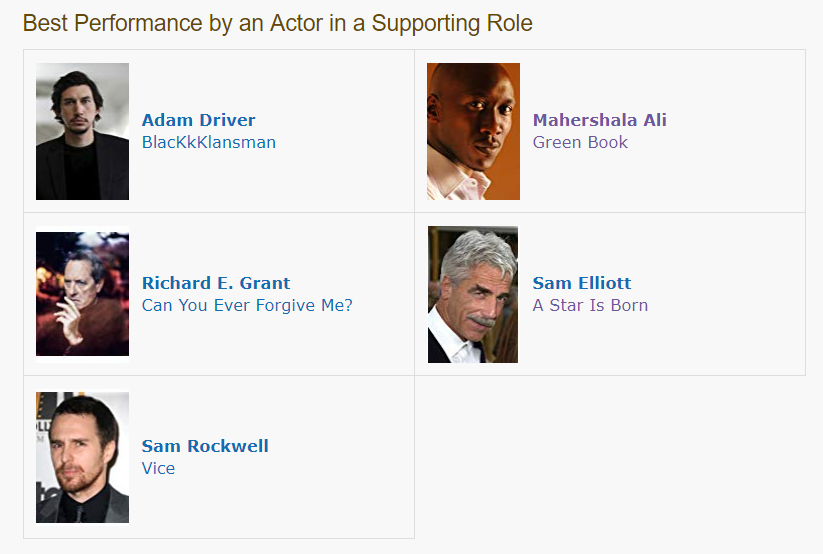
Task: Open the photo beside the Richard E. Grant link
Action: click(x=82, y=294)
